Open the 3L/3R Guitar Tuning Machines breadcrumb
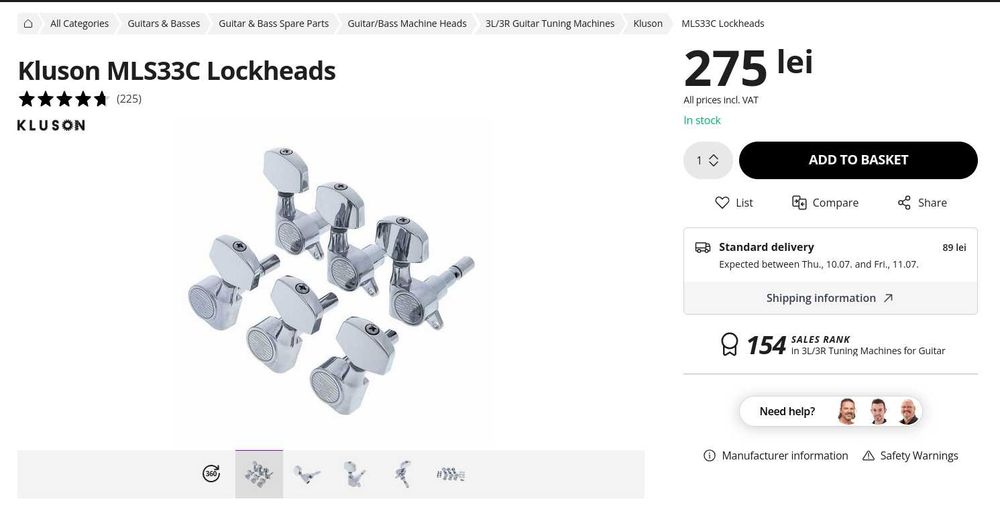 pyautogui.click(x=550, y=23)
